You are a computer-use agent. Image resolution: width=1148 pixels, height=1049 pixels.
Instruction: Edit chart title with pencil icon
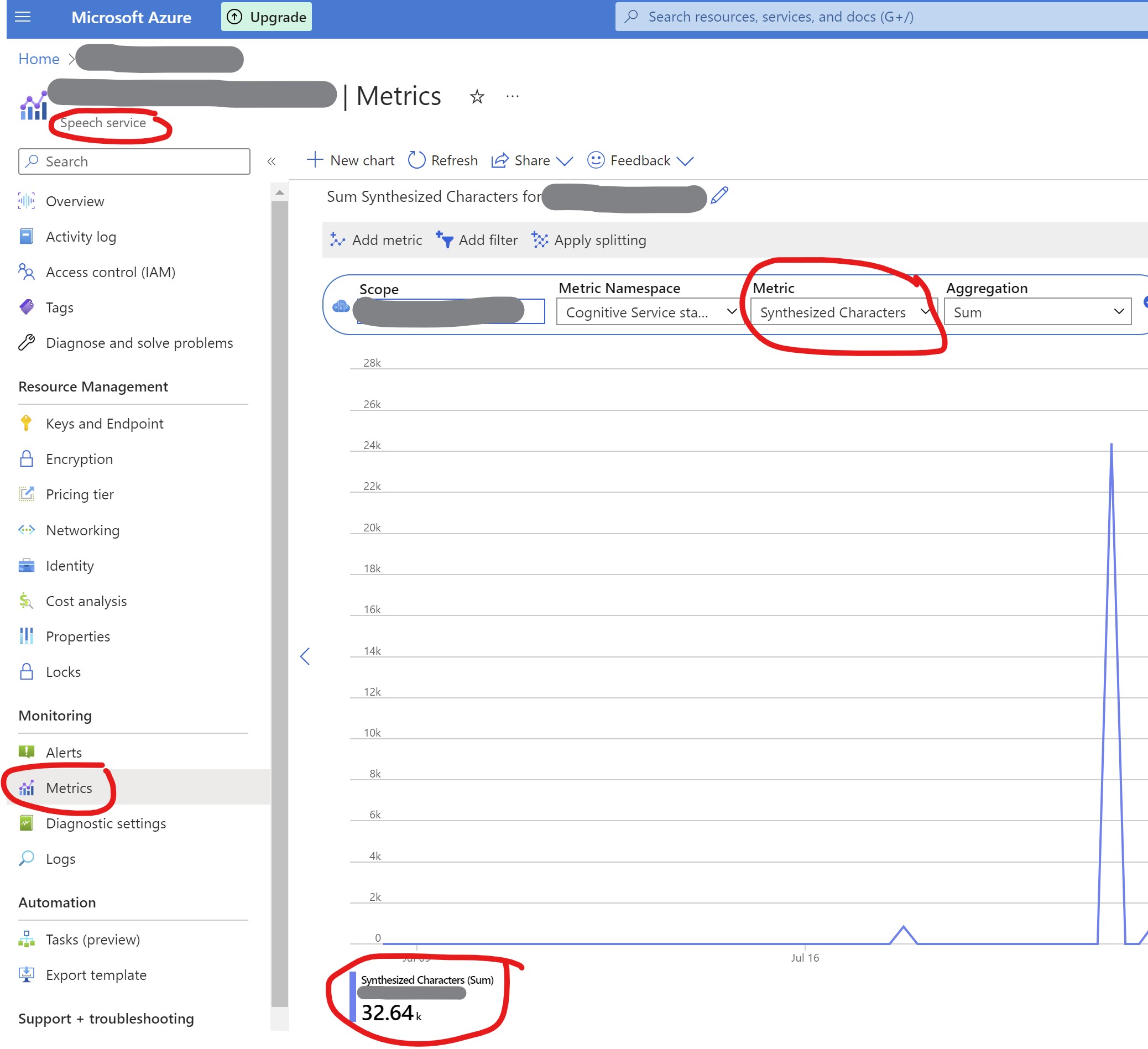point(719,195)
